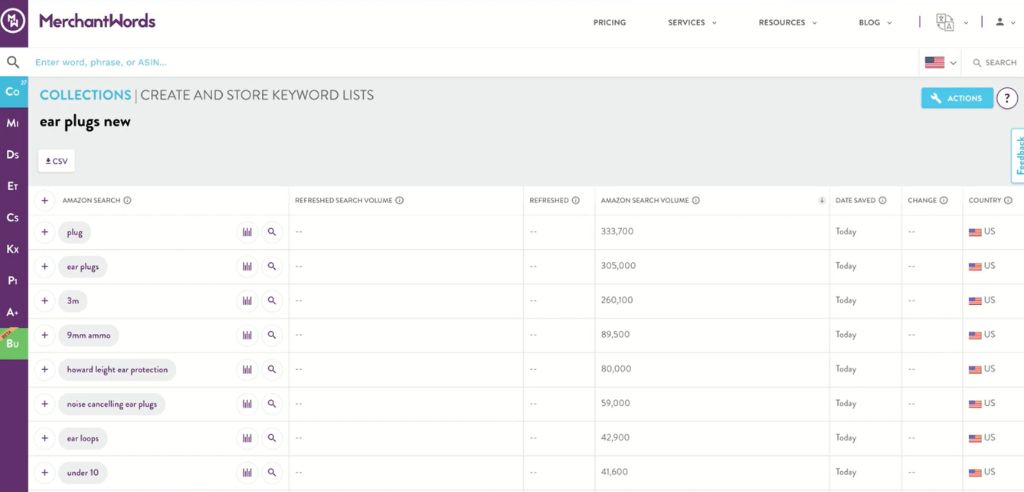Click info icon next to Country header

click(1008, 201)
